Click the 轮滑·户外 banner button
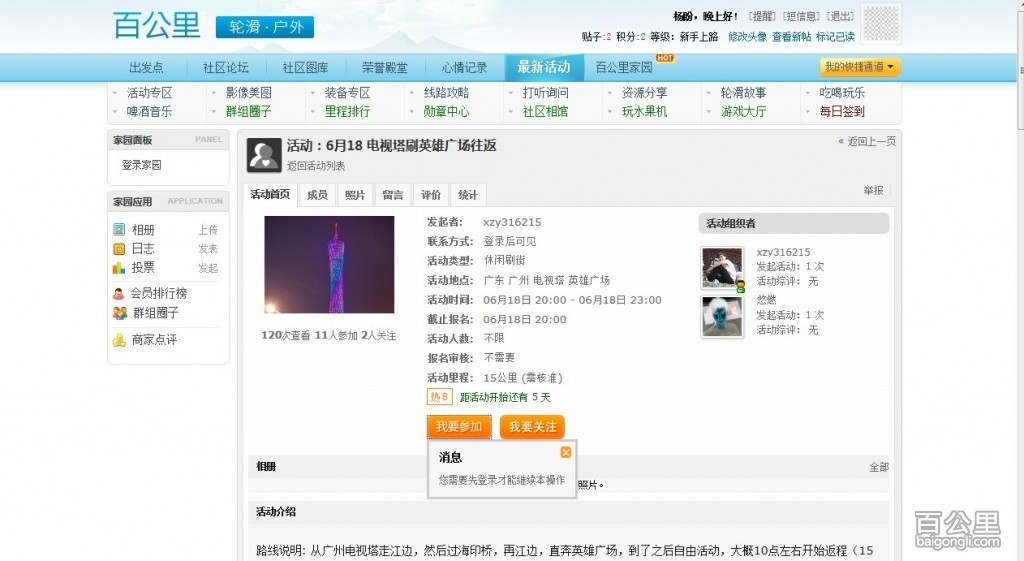This screenshot has width=1024, height=561. pos(265,27)
